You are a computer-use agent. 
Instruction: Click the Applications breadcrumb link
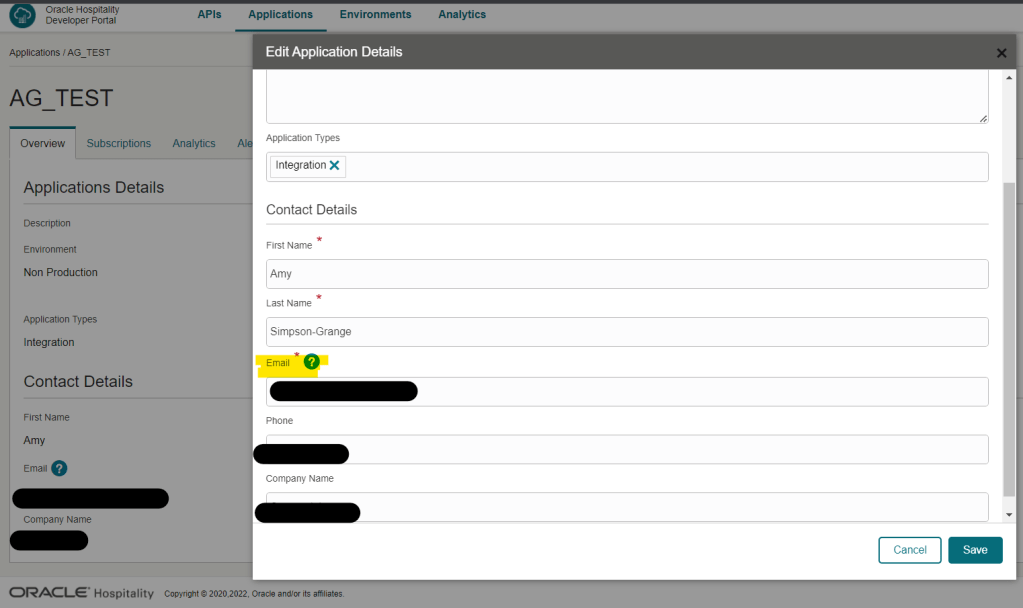(x=34, y=52)
